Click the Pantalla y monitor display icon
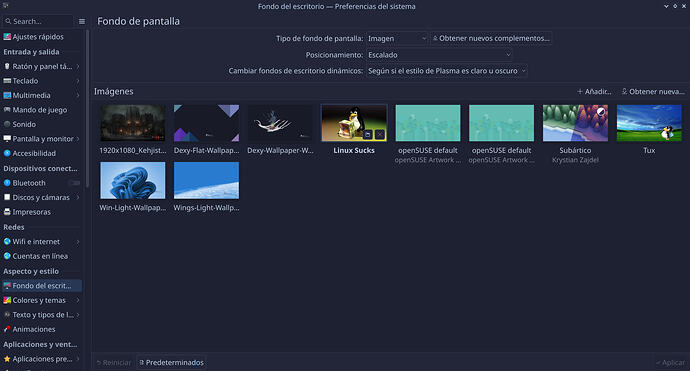 tap(7, 139)
